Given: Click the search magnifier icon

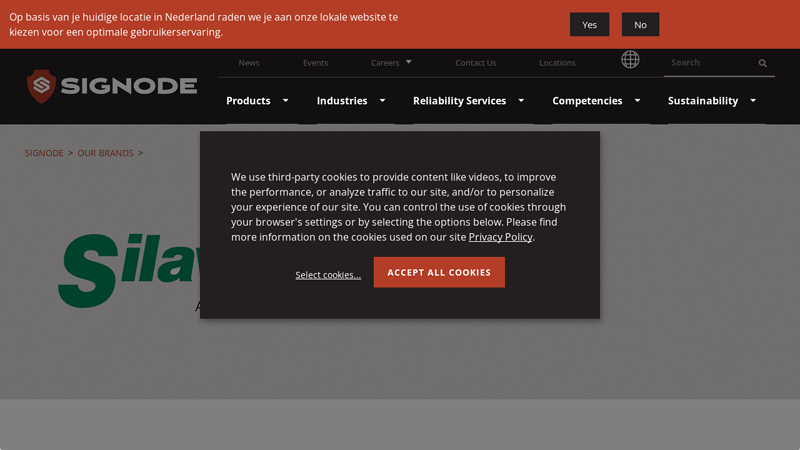Looking at the screenshot, I should [x=762, y=63].
